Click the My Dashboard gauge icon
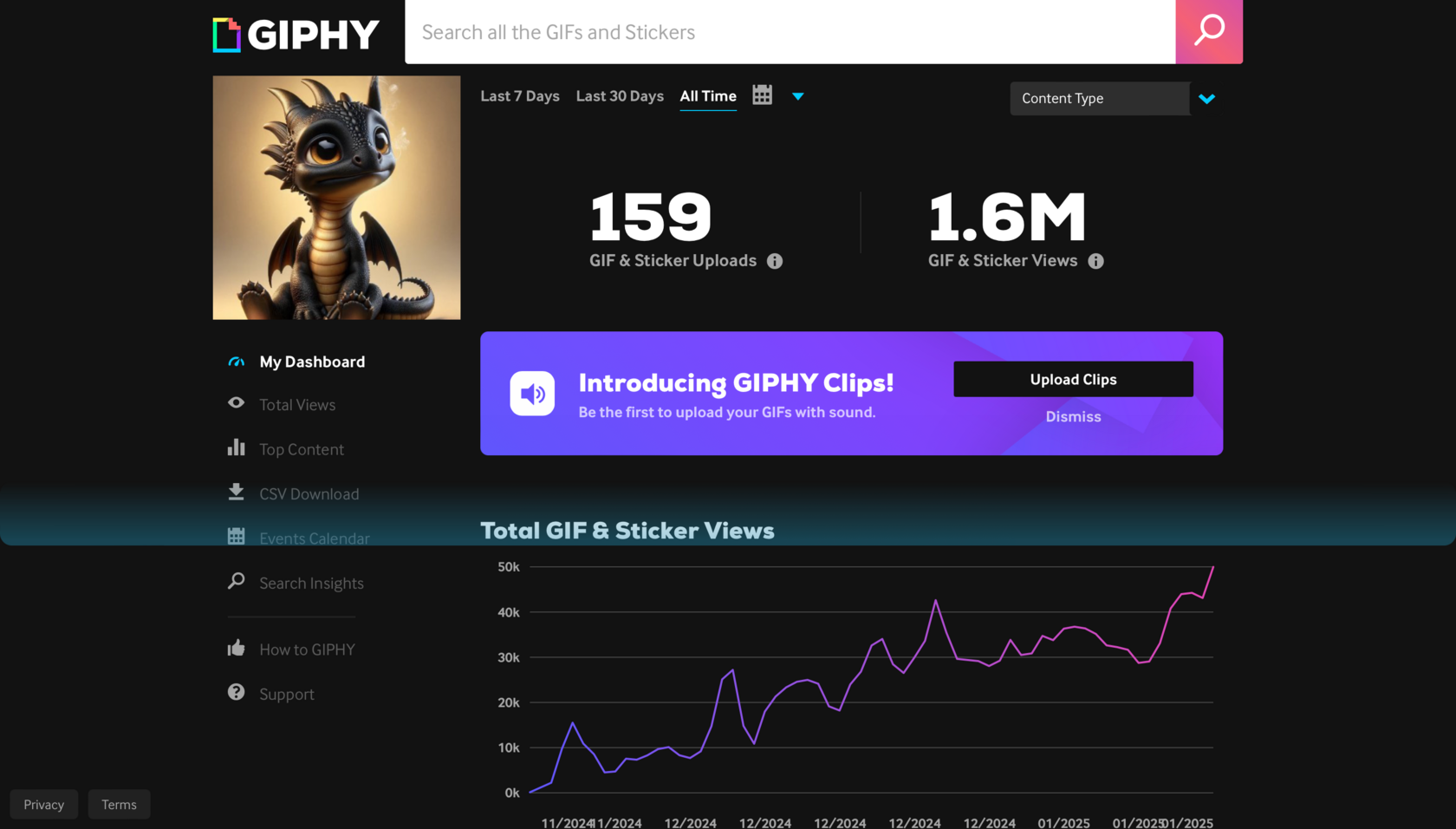This screenshot has height=829, width=1456. click(236, 362)
